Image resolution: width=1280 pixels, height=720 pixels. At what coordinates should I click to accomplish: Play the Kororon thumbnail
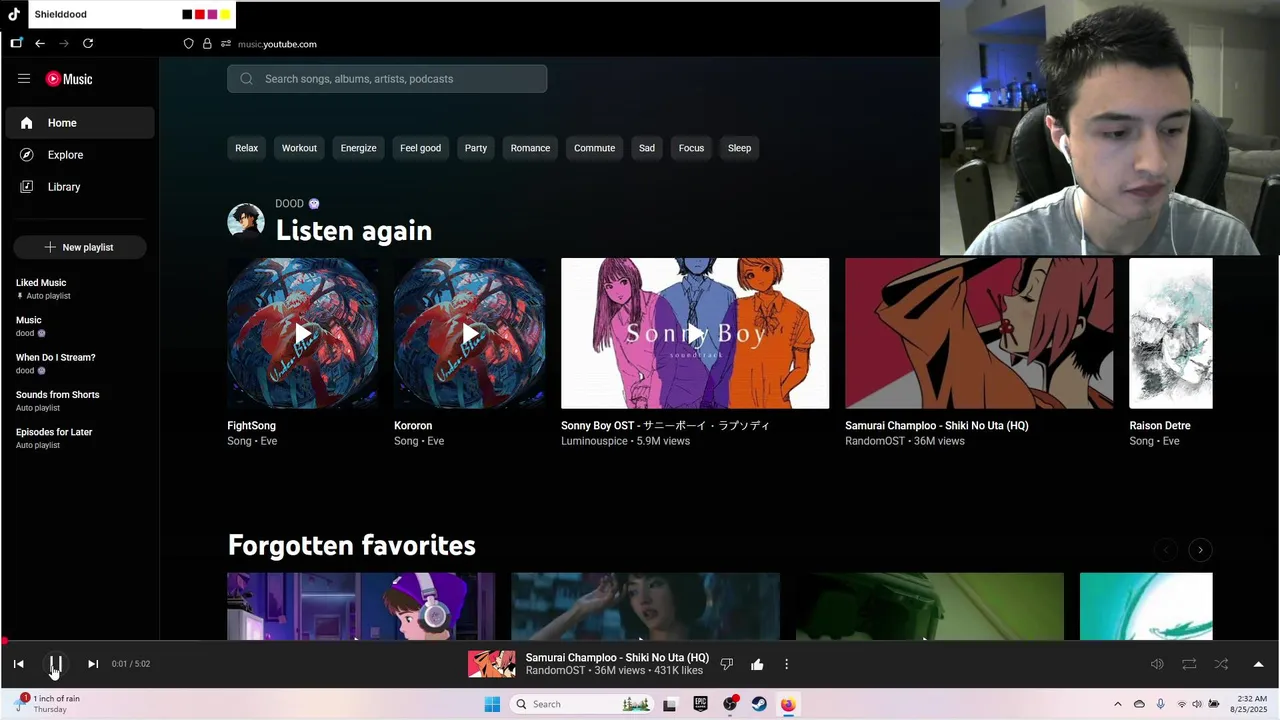coord(470,333)
